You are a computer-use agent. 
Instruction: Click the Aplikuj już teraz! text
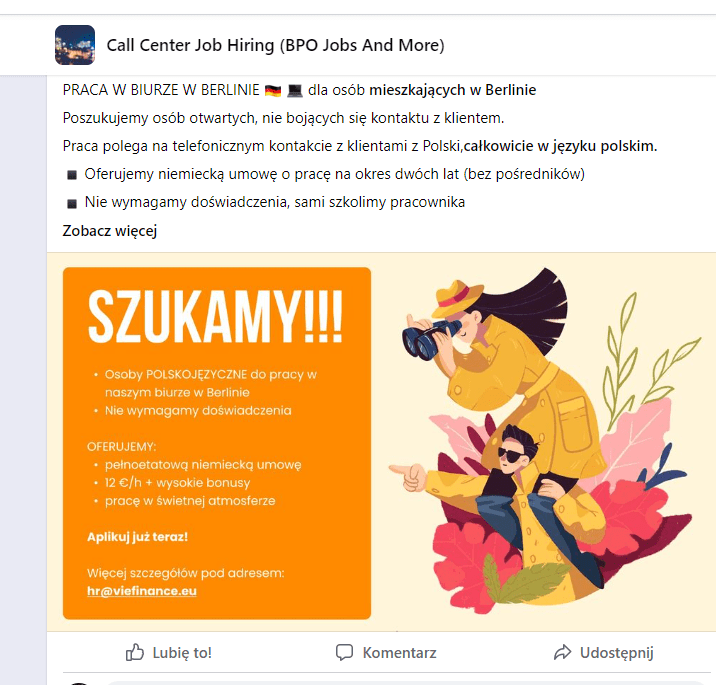point(137,537)
